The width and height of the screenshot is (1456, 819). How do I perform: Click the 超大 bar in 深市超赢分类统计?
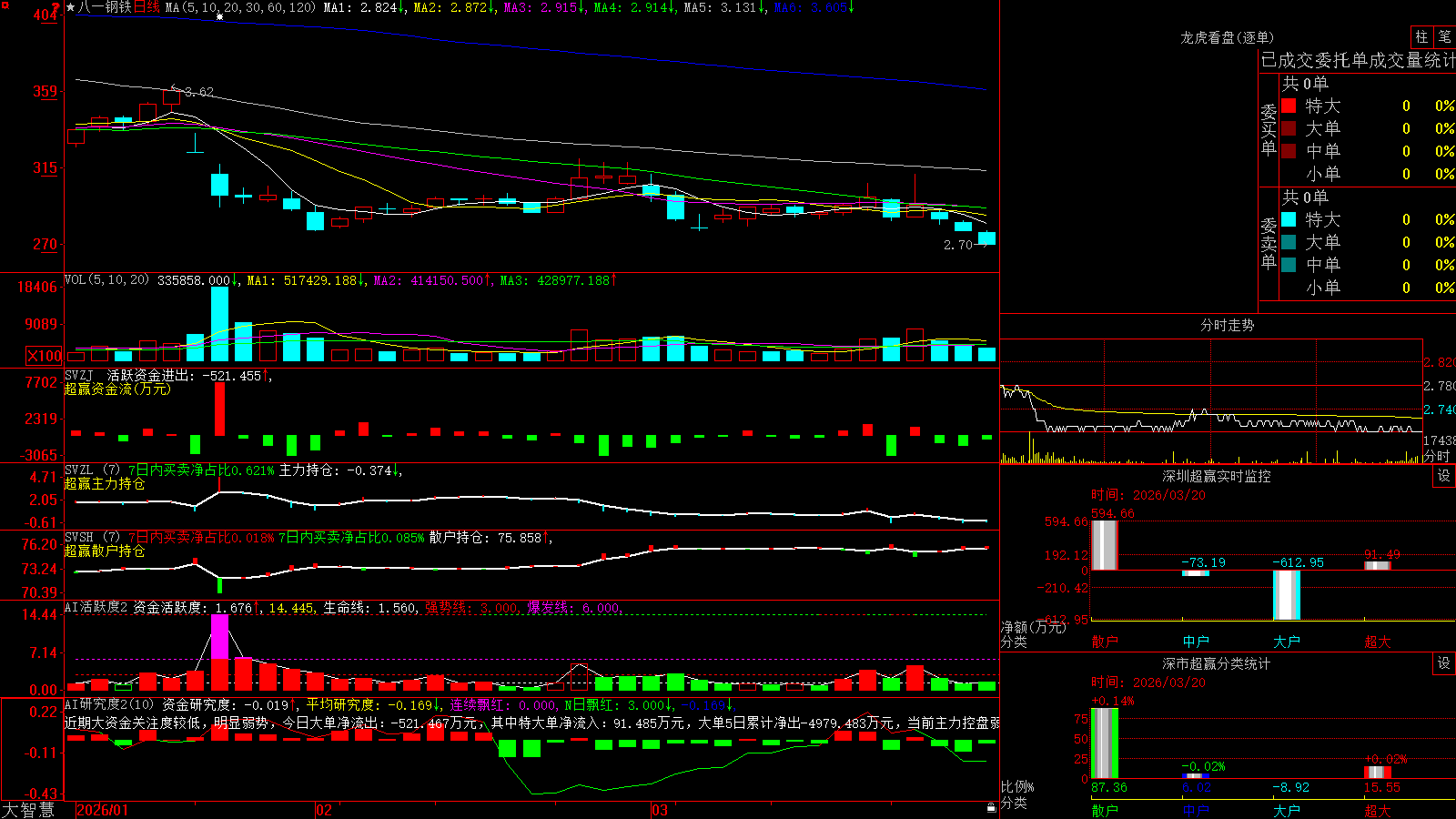(x=1378, y=772)
